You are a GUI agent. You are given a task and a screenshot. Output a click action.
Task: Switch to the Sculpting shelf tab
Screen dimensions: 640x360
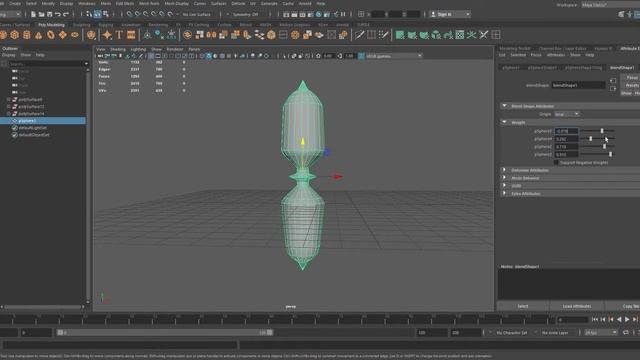(x=81, y=25)
